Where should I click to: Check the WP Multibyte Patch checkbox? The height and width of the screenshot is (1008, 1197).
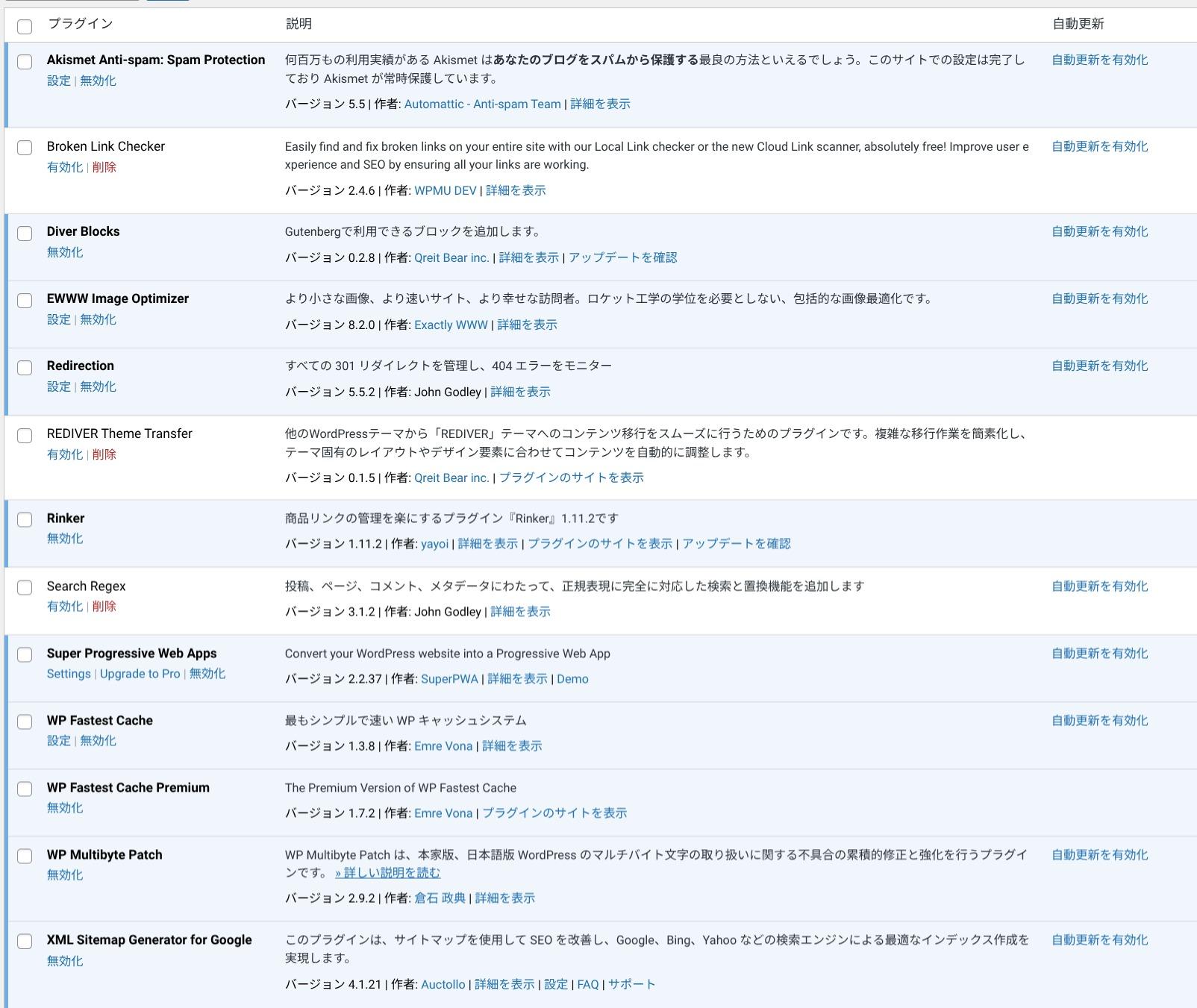[x=25, y=857]
